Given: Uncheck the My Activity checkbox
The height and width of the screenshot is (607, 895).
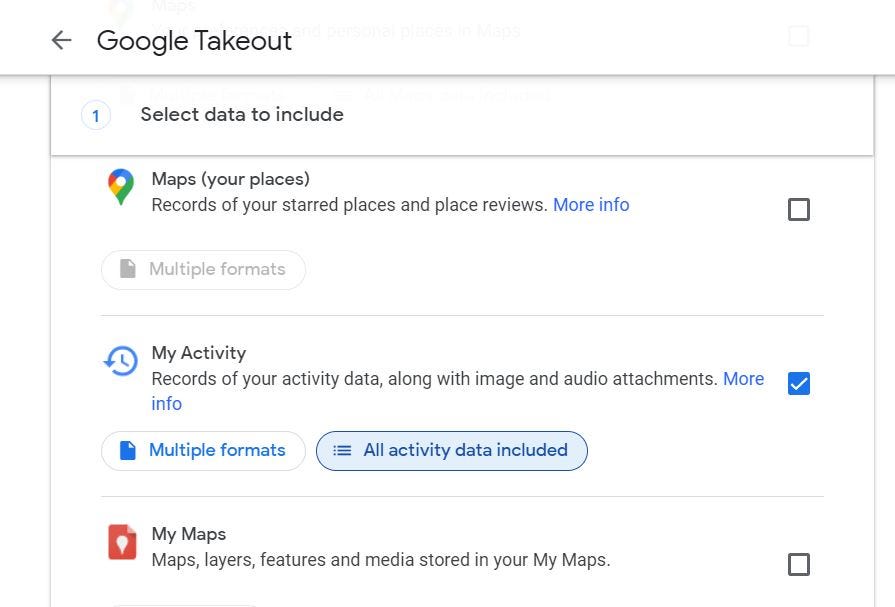Looking at the screenshot, I should pos(799,383).
